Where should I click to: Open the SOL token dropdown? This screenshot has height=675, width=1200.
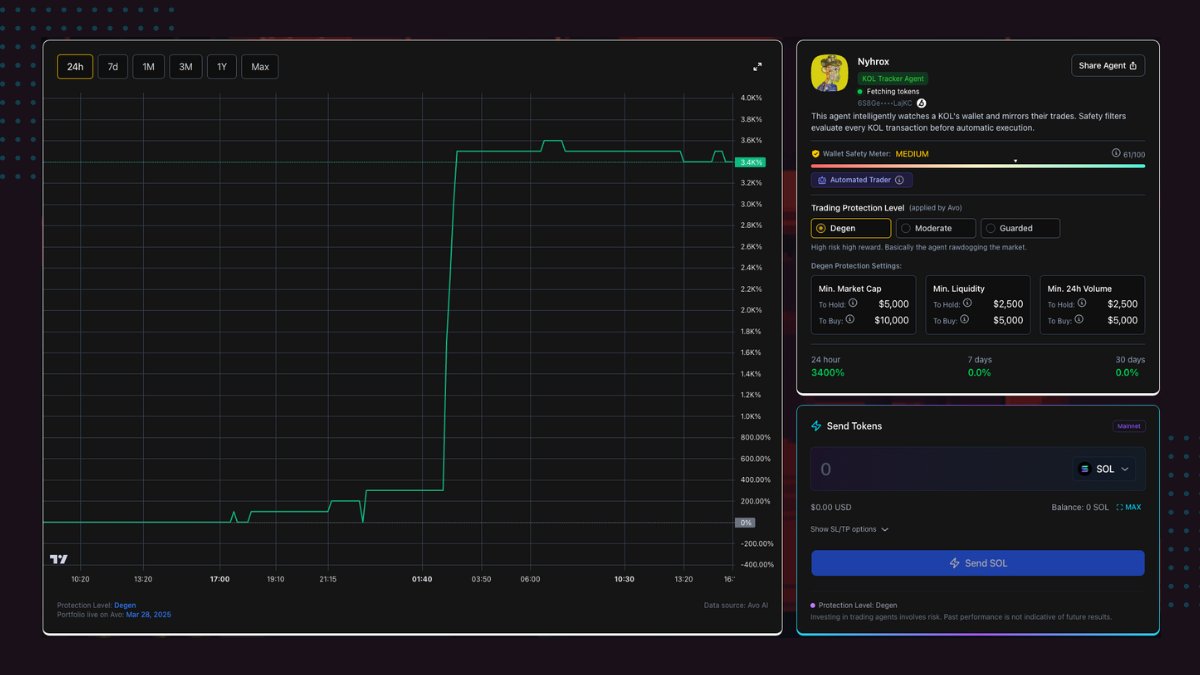1124,468
